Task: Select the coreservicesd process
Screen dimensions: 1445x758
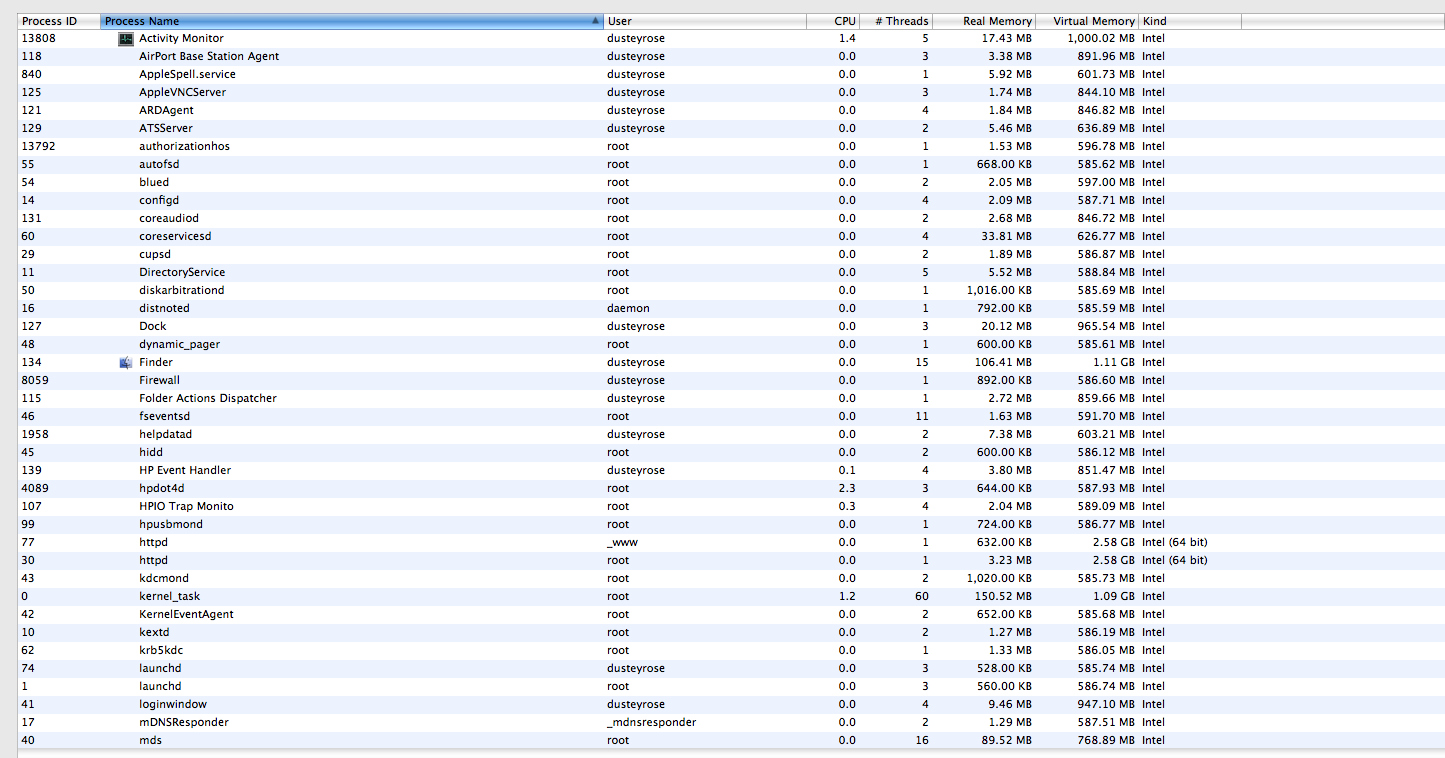Action: tap(731, 236)
